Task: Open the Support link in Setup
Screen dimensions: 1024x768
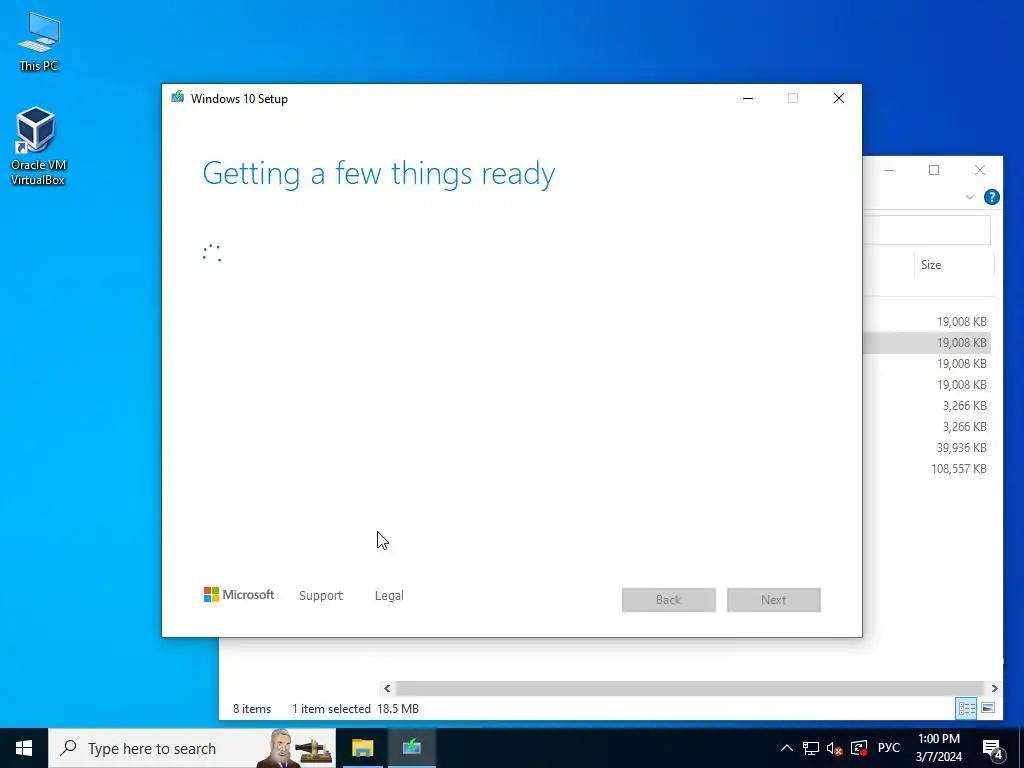Action: [x=321, y=596]
